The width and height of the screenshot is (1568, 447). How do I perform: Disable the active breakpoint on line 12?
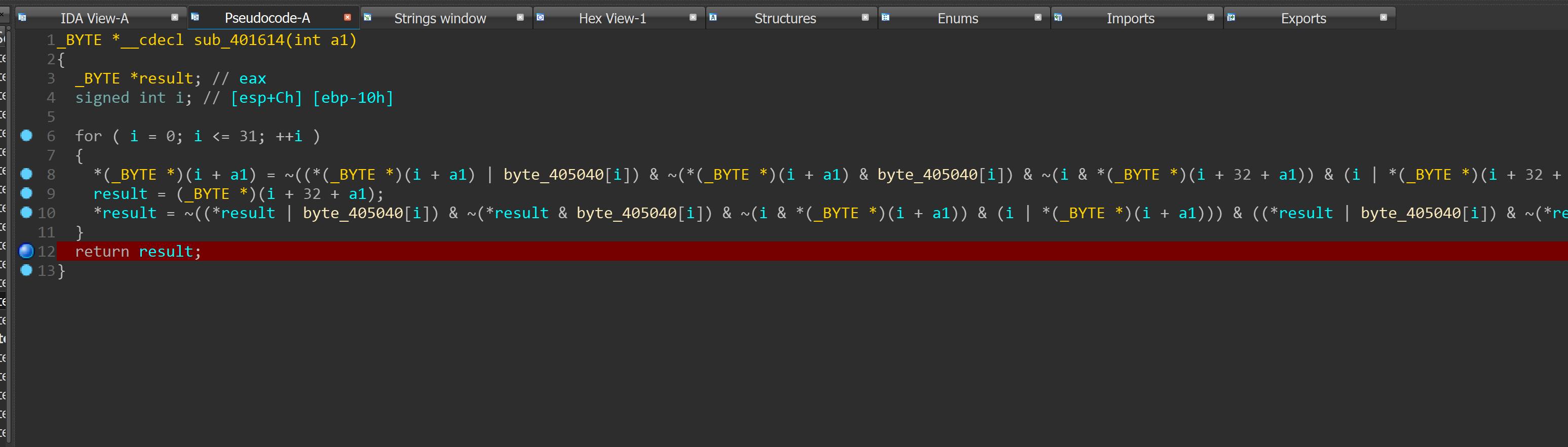26,251
